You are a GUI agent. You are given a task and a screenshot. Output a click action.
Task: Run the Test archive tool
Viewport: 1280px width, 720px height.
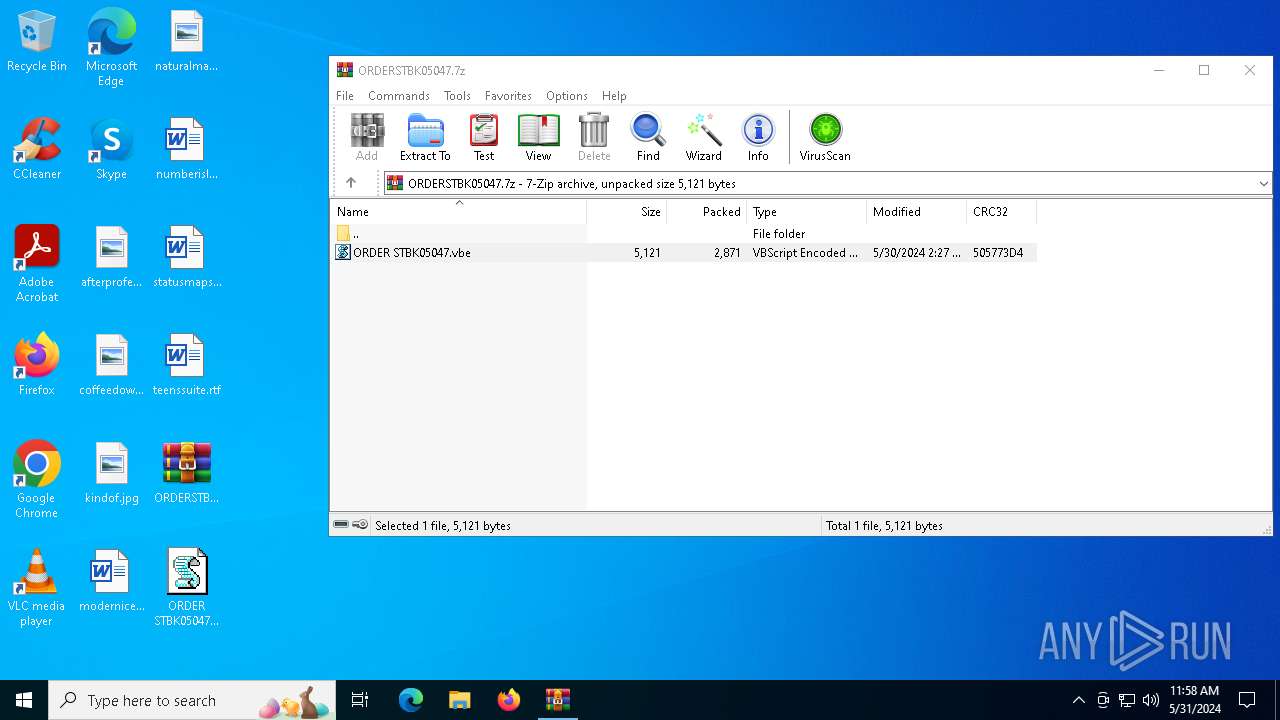(x=484, y=137)
